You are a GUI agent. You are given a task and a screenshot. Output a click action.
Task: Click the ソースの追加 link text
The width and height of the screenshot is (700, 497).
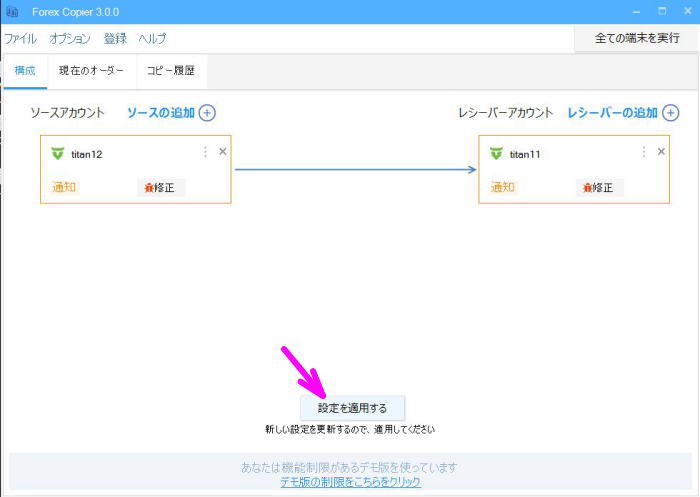coord(161,113)
